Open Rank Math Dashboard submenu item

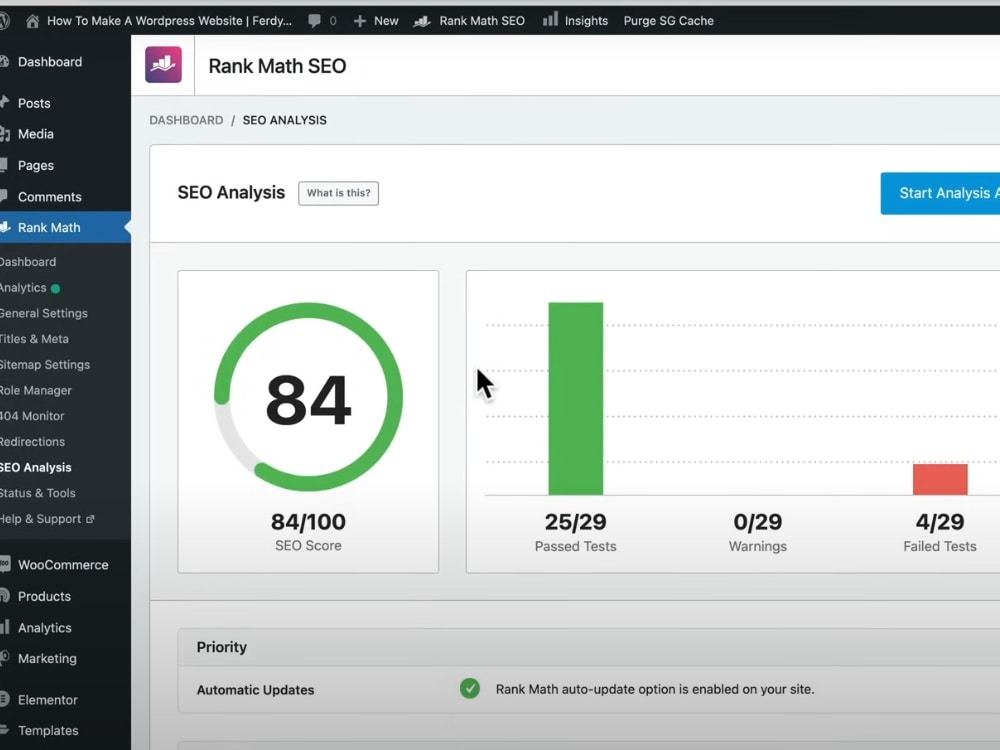coord(28,262)
